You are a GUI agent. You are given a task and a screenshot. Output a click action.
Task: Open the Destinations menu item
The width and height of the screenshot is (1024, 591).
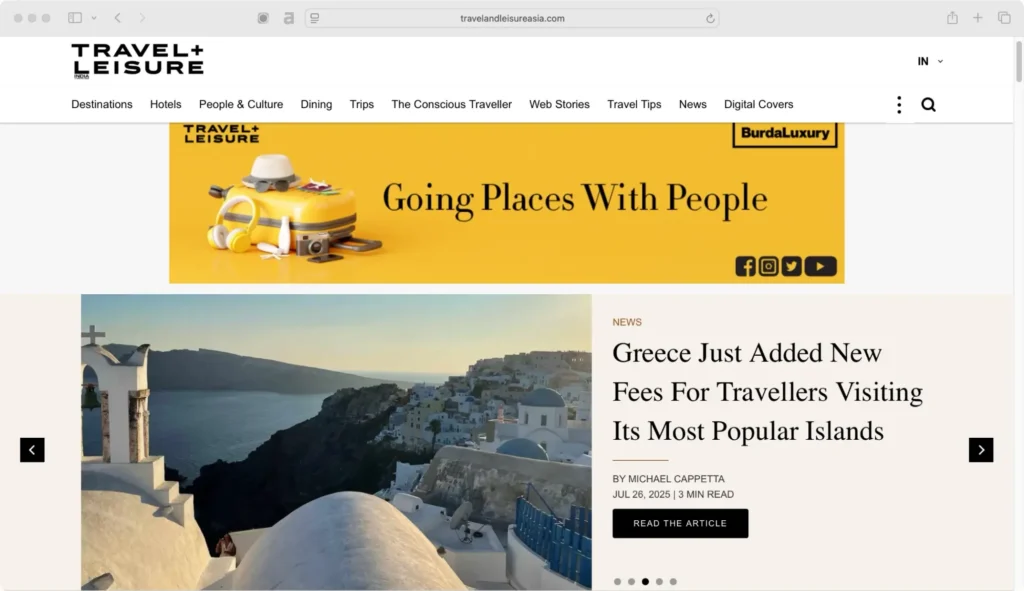(102, 104)
